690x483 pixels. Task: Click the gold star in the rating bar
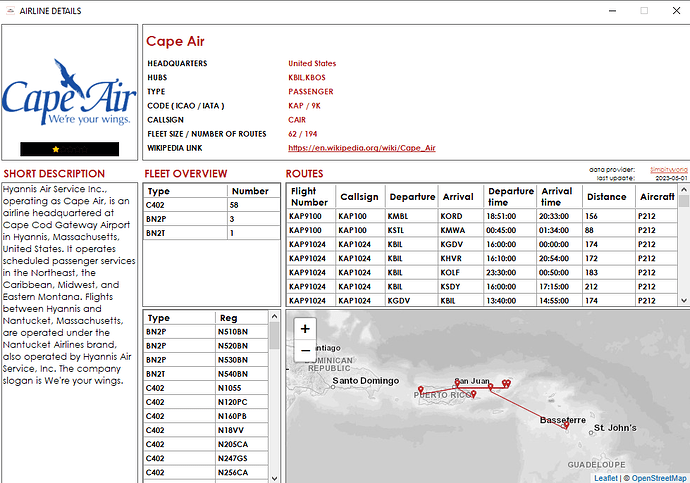[55, 149]
